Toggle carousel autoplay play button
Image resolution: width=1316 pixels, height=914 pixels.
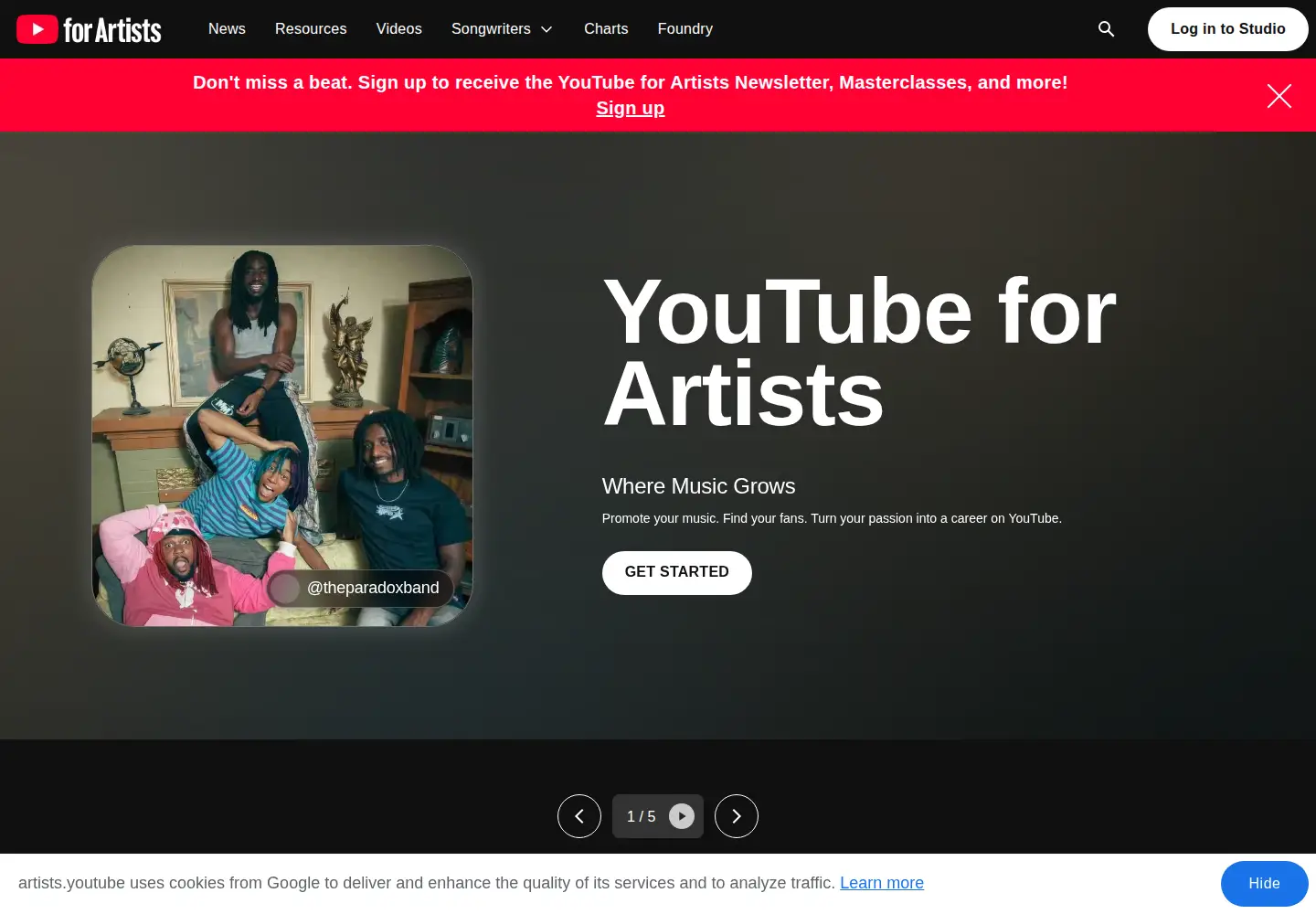682,816
